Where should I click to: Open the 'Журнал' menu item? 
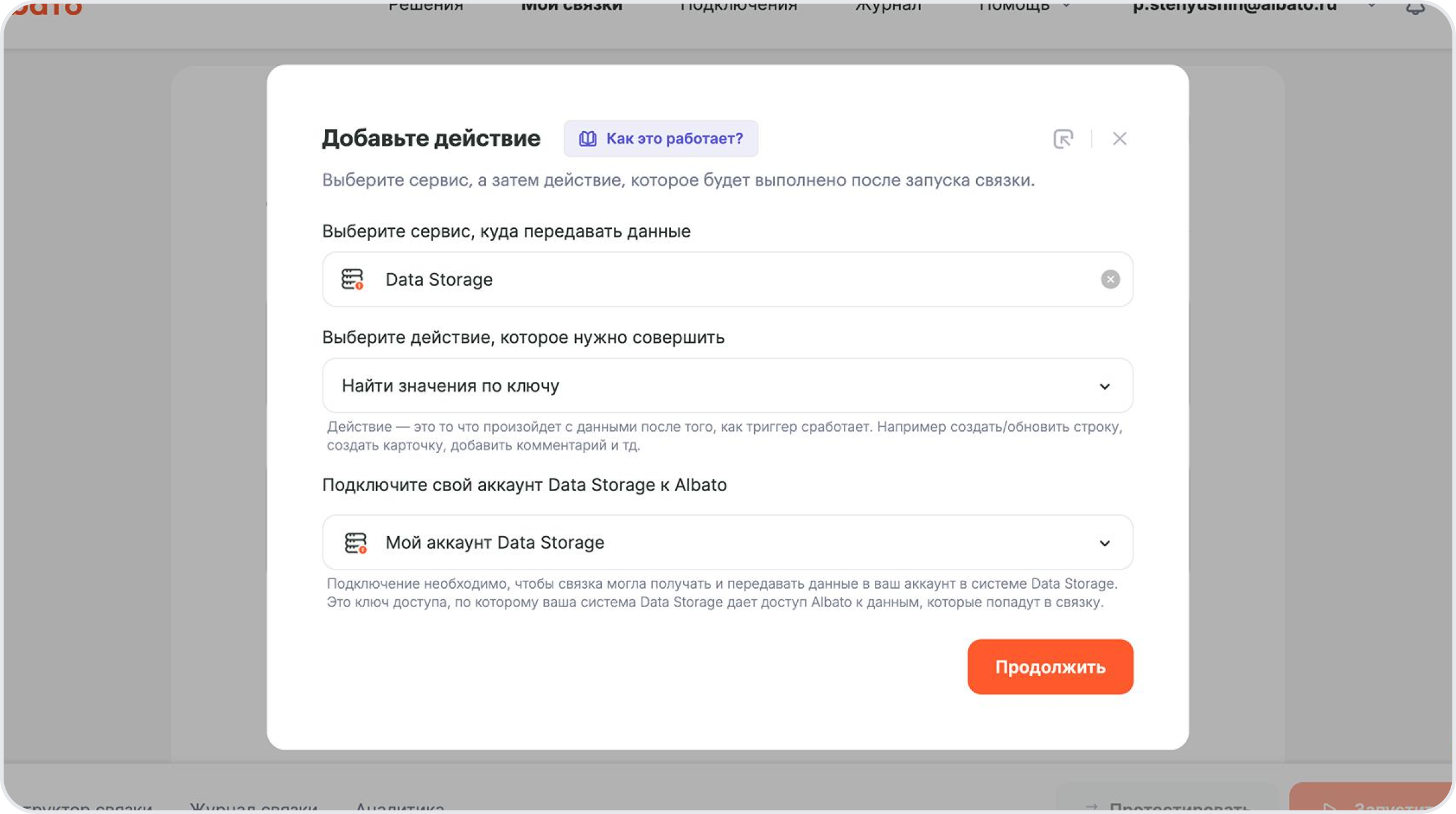pyautogui.click(x=888, y=6)
